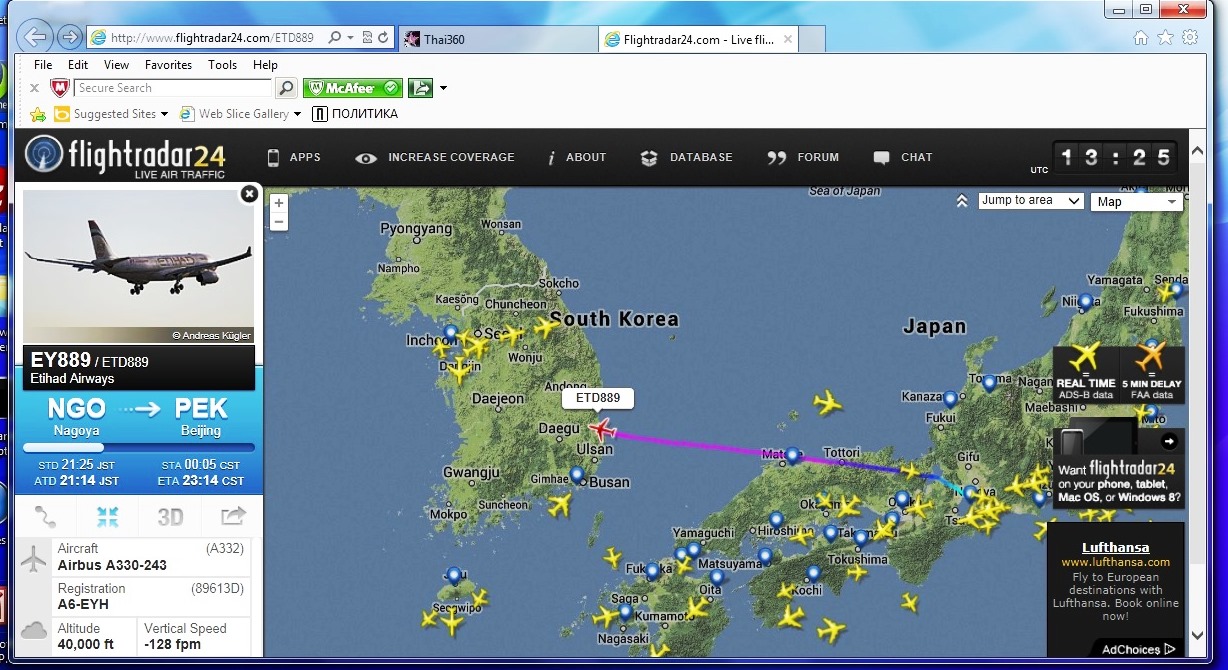Image resolution: width=1228 pixels, height=670 pixels.
Task: Close the Flightradar24.com tab
Action: [788, 39]
